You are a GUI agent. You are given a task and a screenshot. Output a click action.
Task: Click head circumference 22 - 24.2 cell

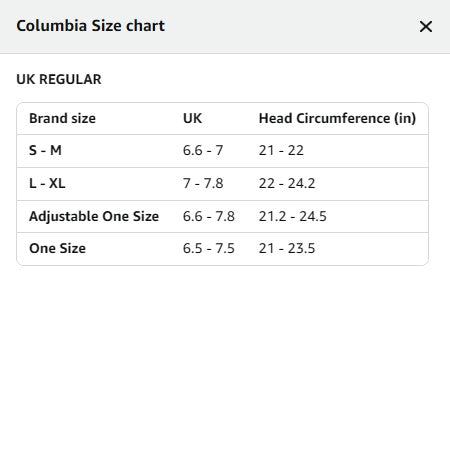tap(287, 183)
